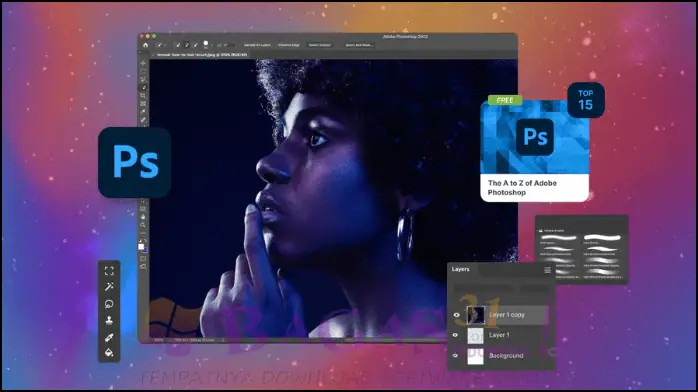Screen dimensions: 698x392
Task: Click the frame corners icon atop floating toolbar
Action: pyautogui.click(x=109, y=271)
